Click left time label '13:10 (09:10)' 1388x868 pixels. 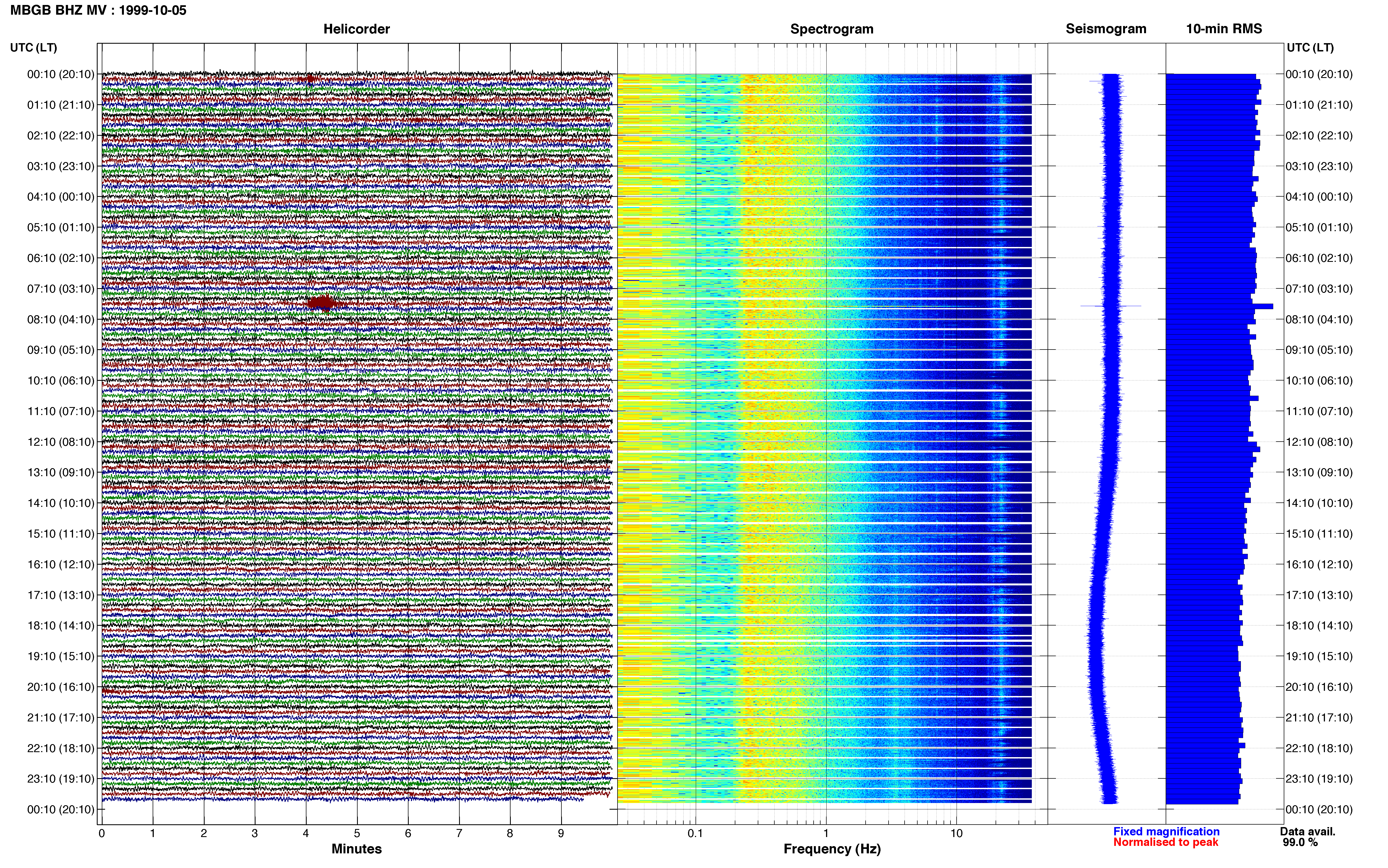[x=61, y=473]
